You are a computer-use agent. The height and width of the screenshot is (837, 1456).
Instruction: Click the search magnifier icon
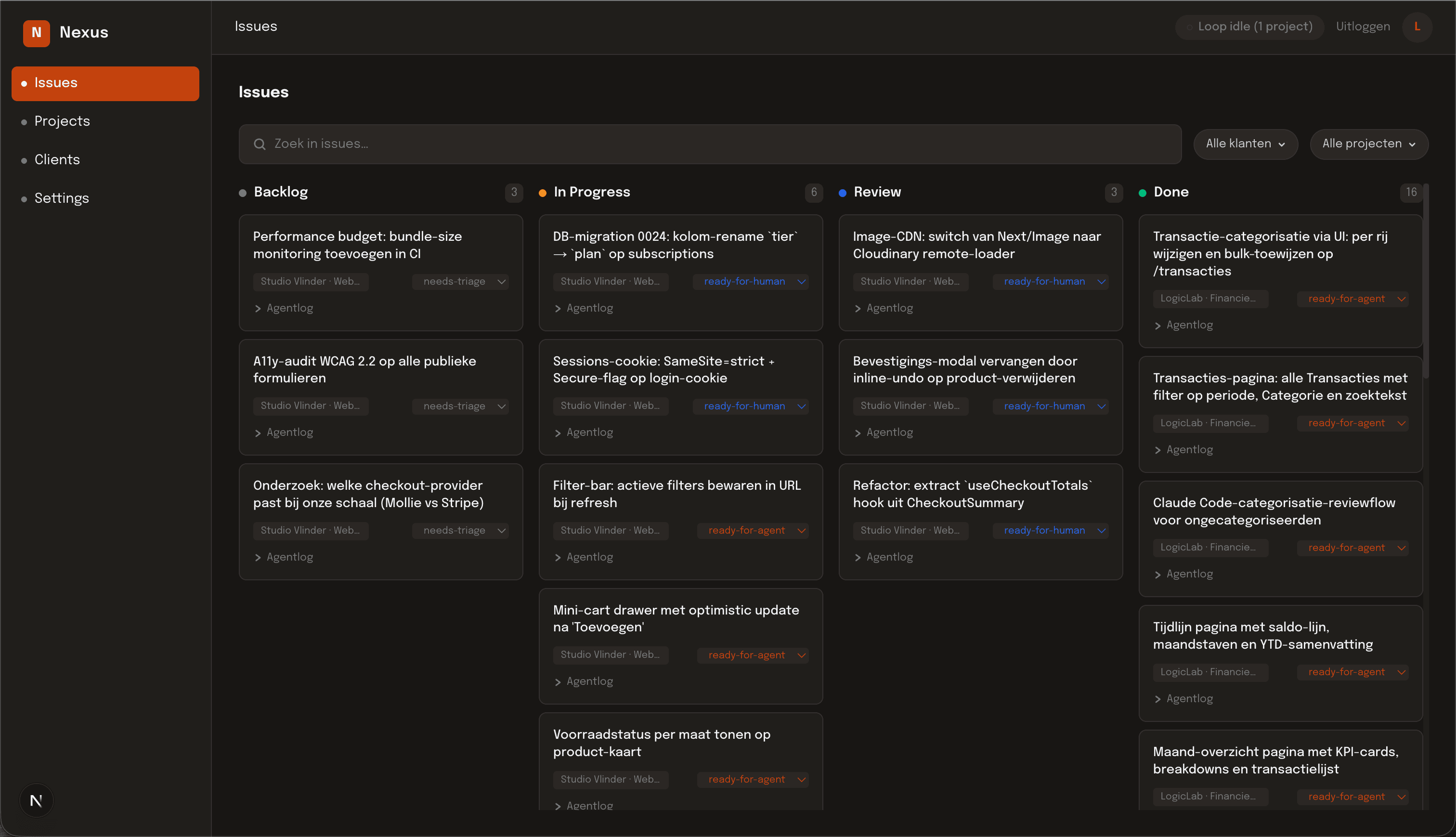tap(260, 144)
